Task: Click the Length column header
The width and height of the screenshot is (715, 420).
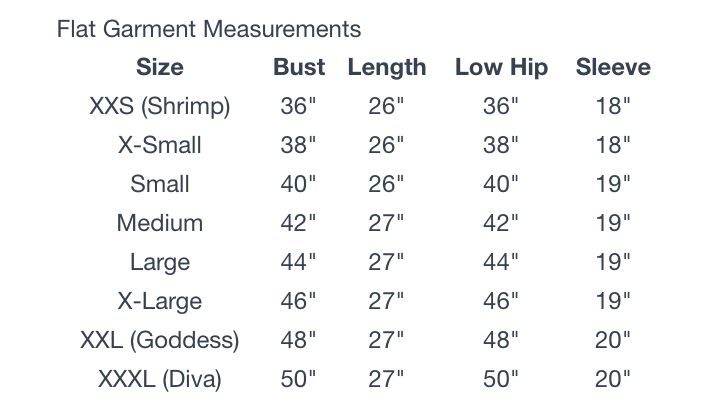Action: tap(387, 68)
